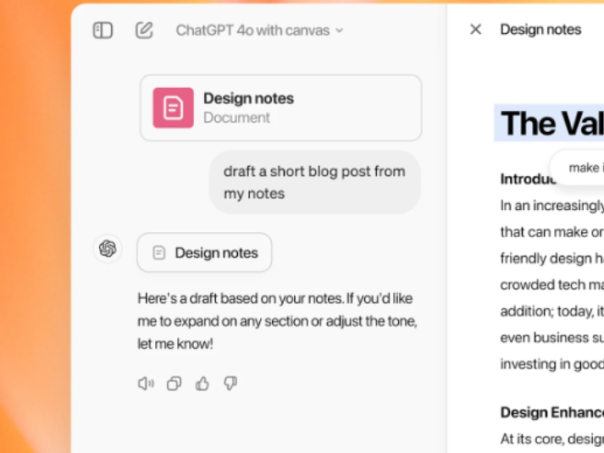Screen dimensions: 604x453
Task: Open the ChatGPT 4o with canvas model dropdown
Action: point(259,30)
